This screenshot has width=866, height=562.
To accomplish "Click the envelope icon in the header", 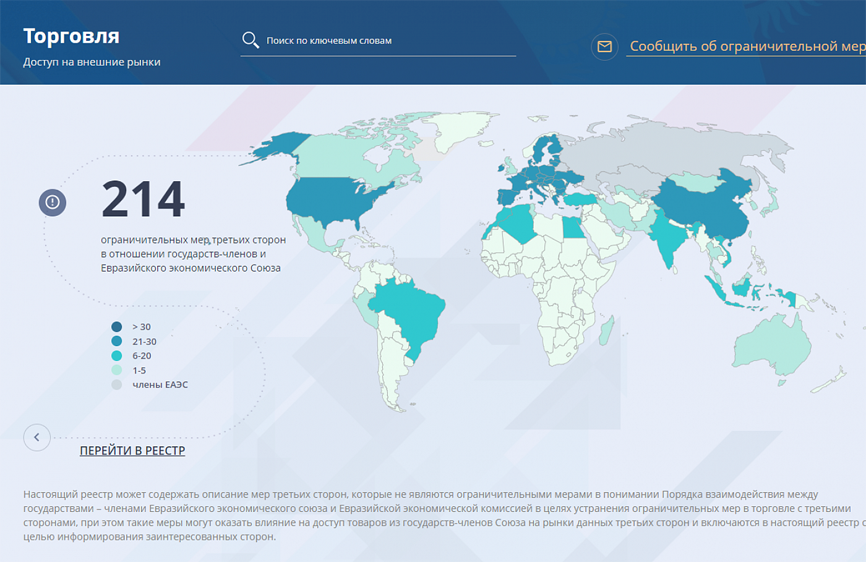I will point(604,47).
